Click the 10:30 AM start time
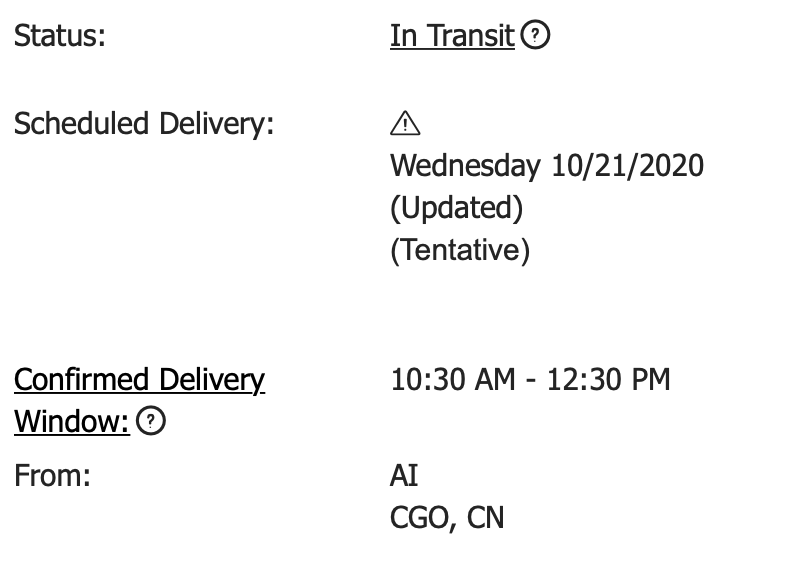 [453, 379]
